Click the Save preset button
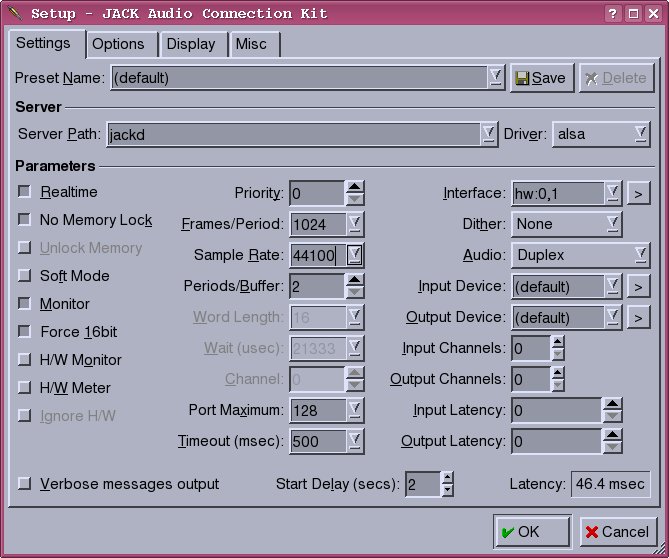Image resolution: width=669 pixels, height=558 pixels. 542,78
